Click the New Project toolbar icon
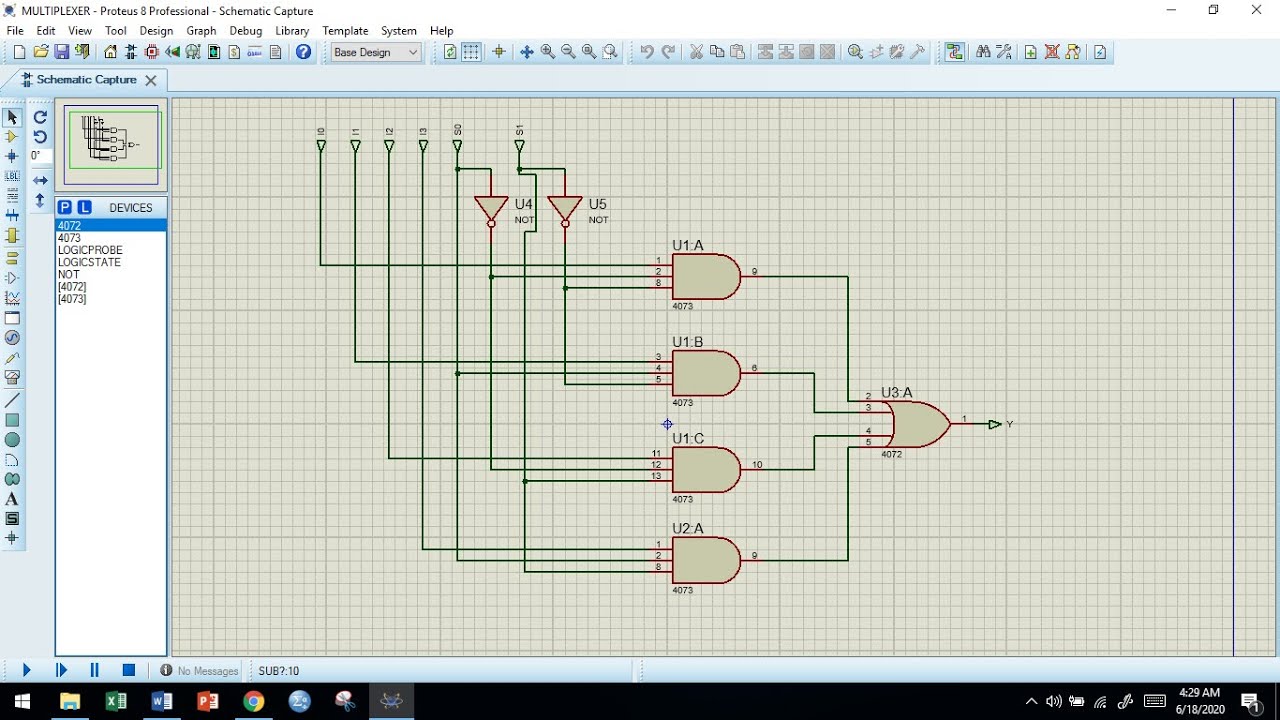The height and width of the screenshot is (720, 1280). click(19, 52)
